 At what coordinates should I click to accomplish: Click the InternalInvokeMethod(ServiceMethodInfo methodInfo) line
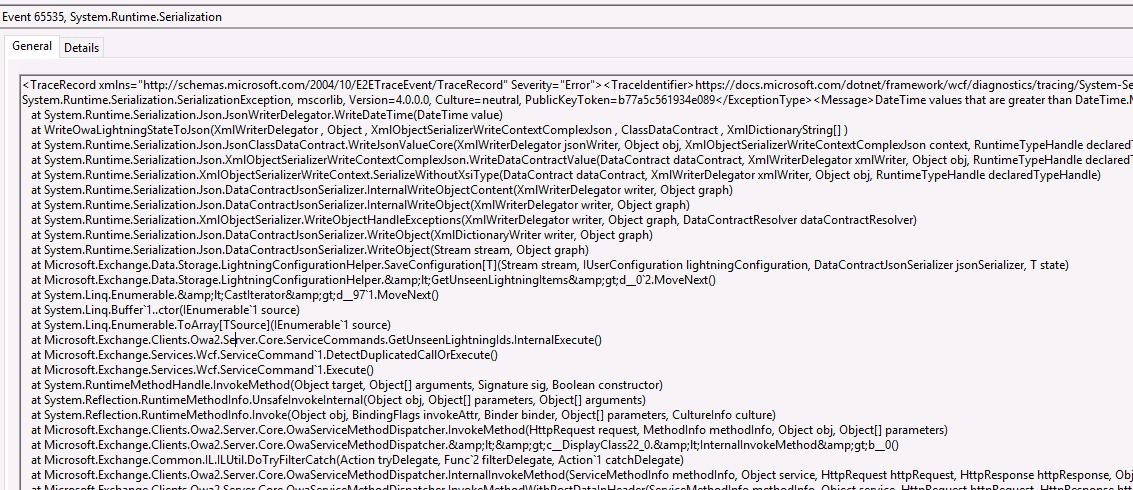coord(582,475)
